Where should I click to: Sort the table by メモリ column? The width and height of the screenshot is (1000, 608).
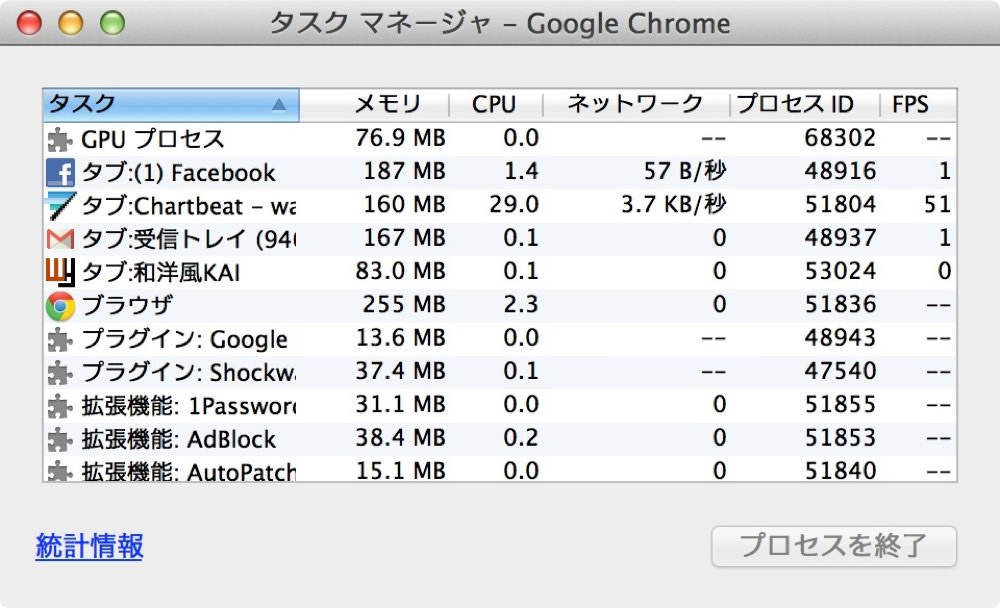388,104
